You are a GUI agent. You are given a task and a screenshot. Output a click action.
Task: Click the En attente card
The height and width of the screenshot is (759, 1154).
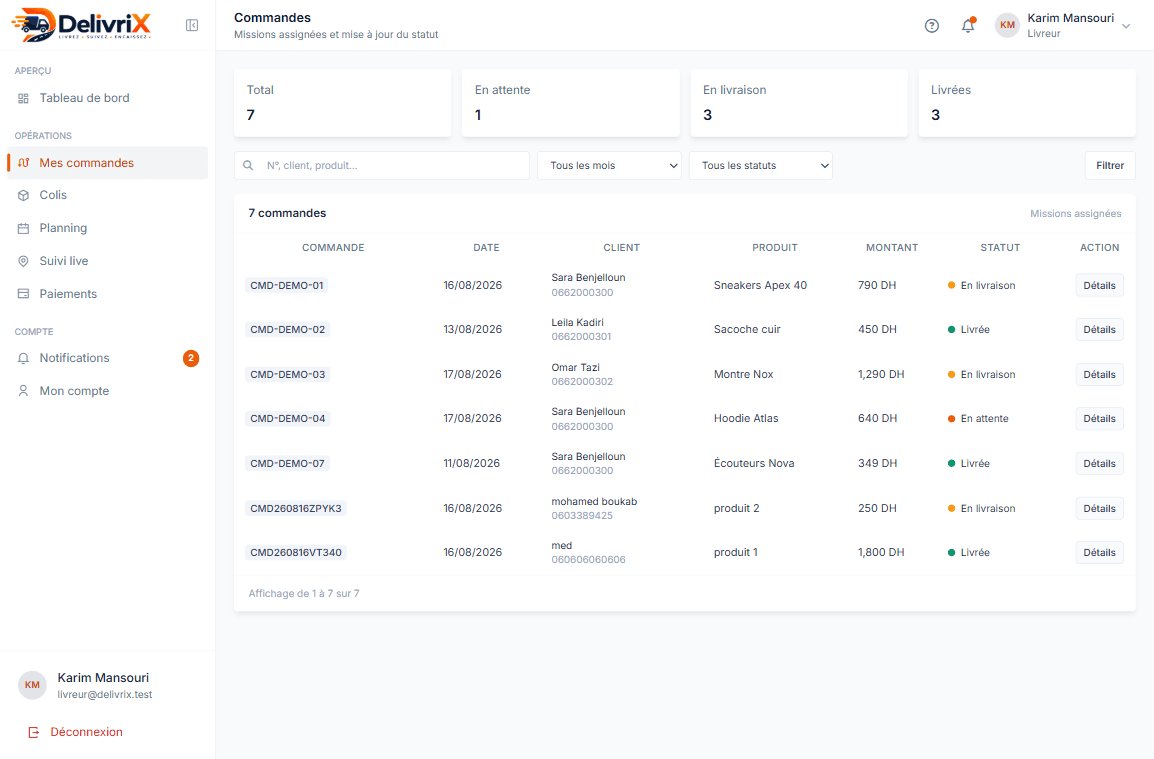tap(570, 103)
